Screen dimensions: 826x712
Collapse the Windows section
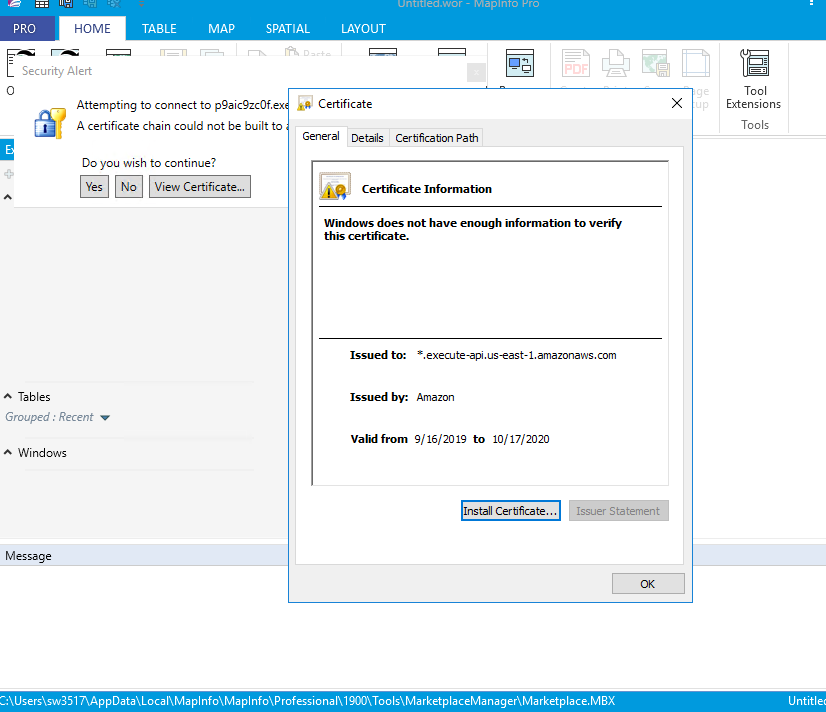click(x=9, y=453)
